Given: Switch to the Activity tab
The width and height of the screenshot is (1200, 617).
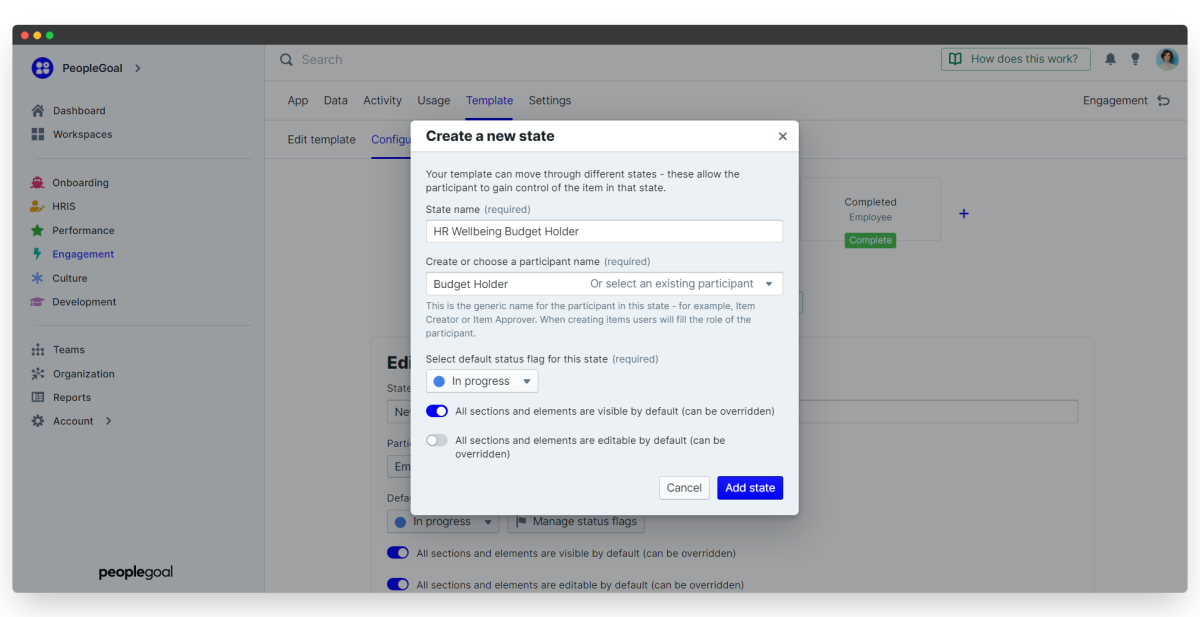Looking at the screenshot, I should [383, 100].
